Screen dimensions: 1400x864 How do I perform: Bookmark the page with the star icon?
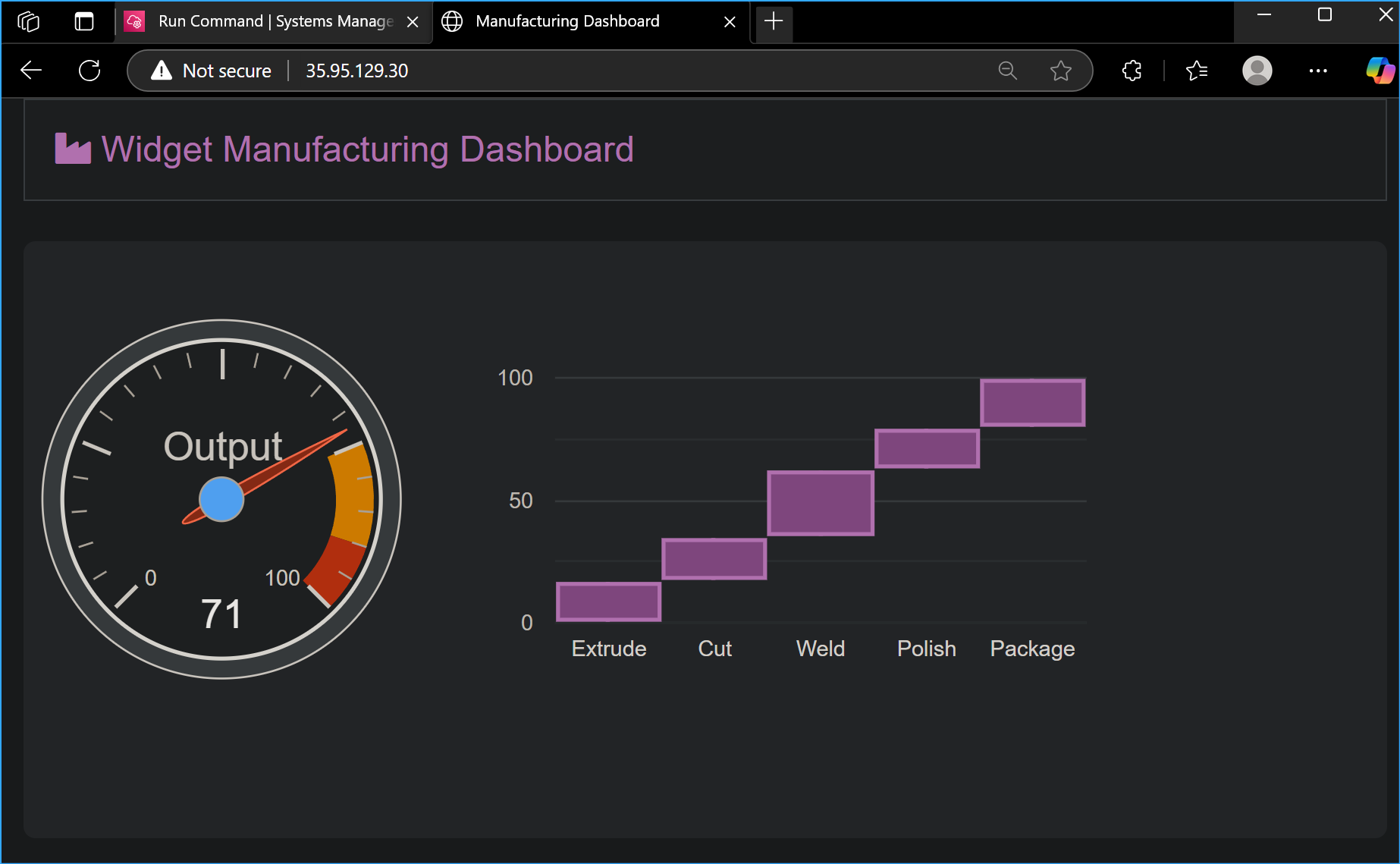(1060, 70)
